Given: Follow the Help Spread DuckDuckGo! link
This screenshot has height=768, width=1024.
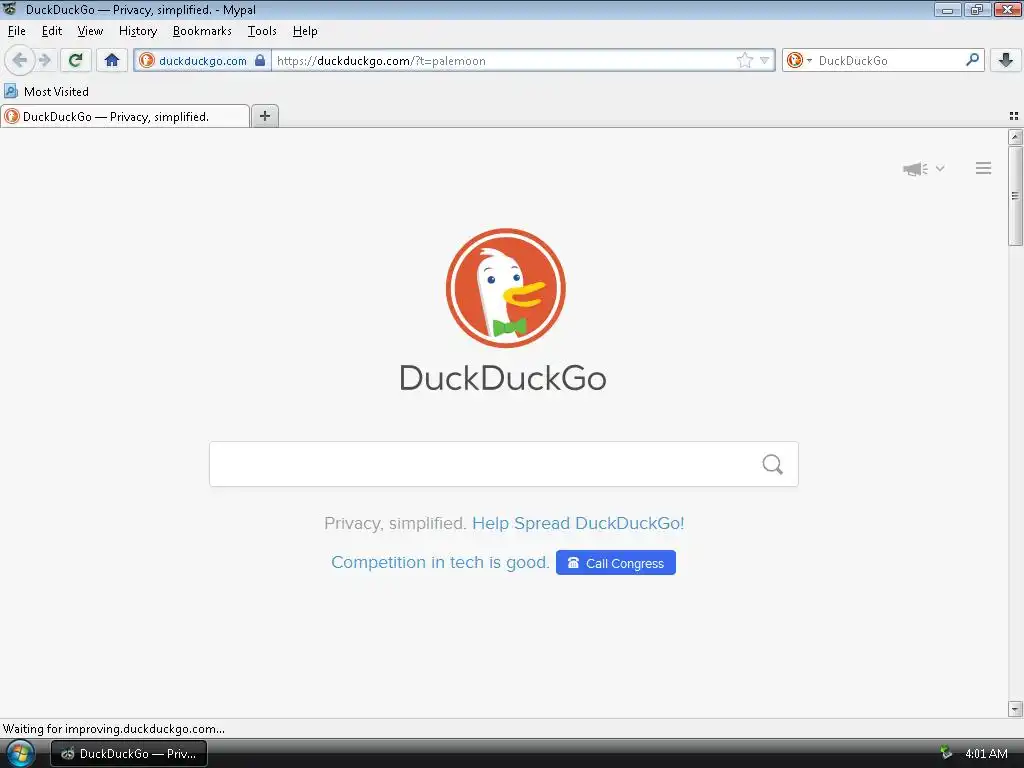Looking at the screenshot, I should 578,523.
